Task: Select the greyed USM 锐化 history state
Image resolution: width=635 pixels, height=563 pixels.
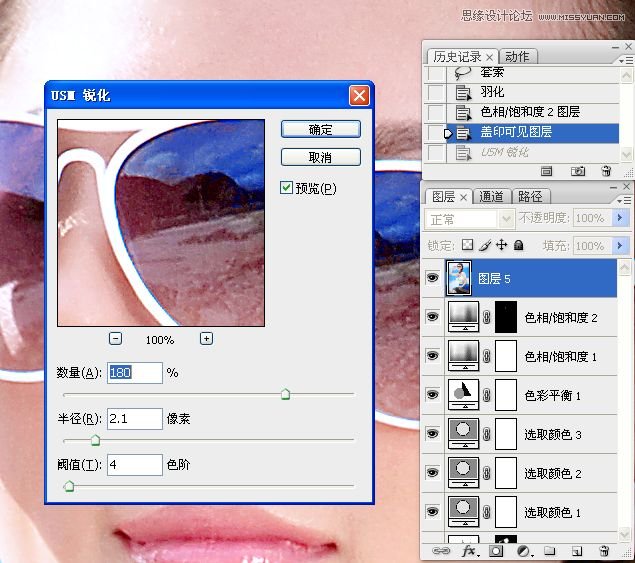Action: pyautogui.click(x=533, y=153)
